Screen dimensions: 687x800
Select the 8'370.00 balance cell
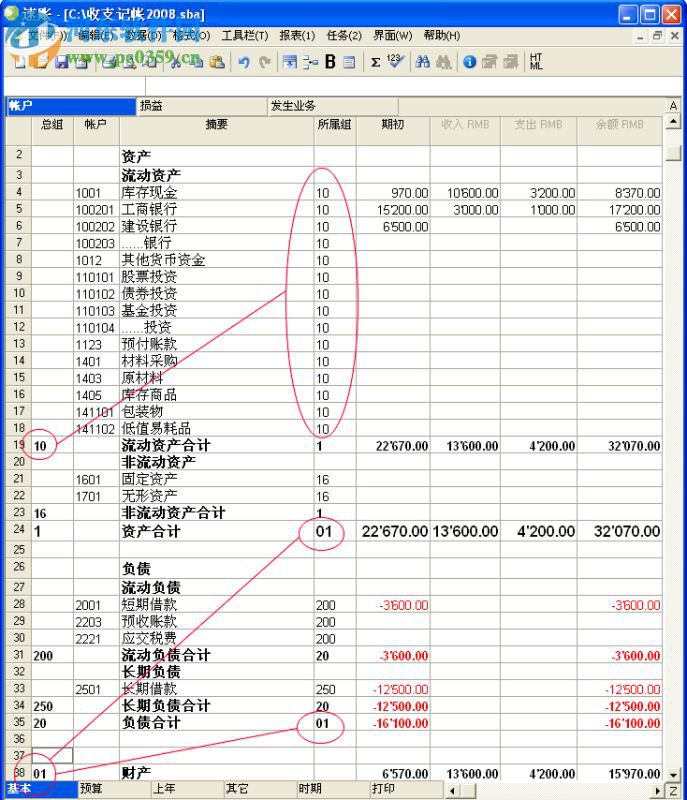(620, 193)
